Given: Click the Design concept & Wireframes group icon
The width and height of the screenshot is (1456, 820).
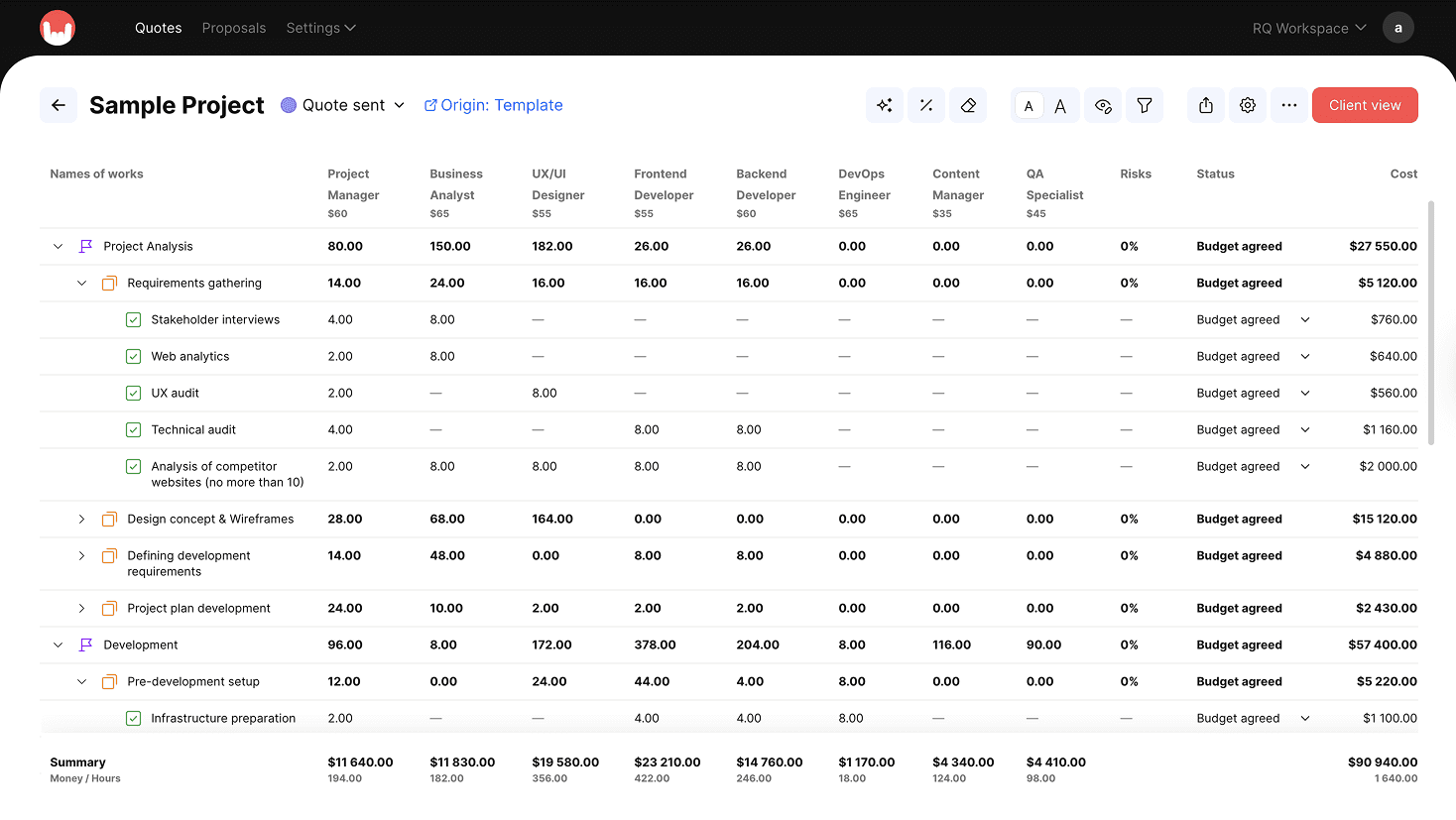Looking at the screenshot, I should pyautogui.click(x=110, y=519).
